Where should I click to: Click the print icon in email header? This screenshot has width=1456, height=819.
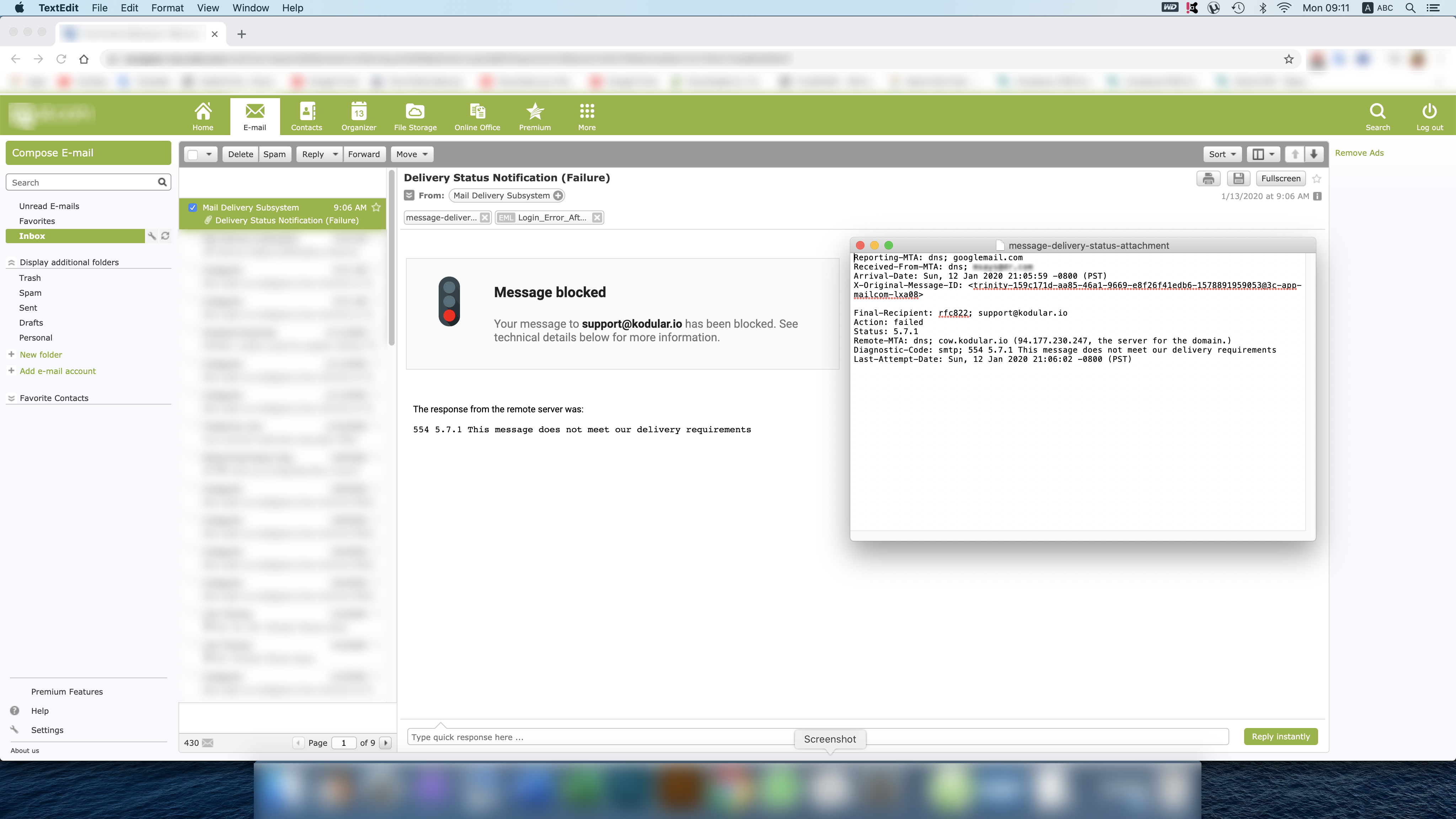tap(1208, 178)
